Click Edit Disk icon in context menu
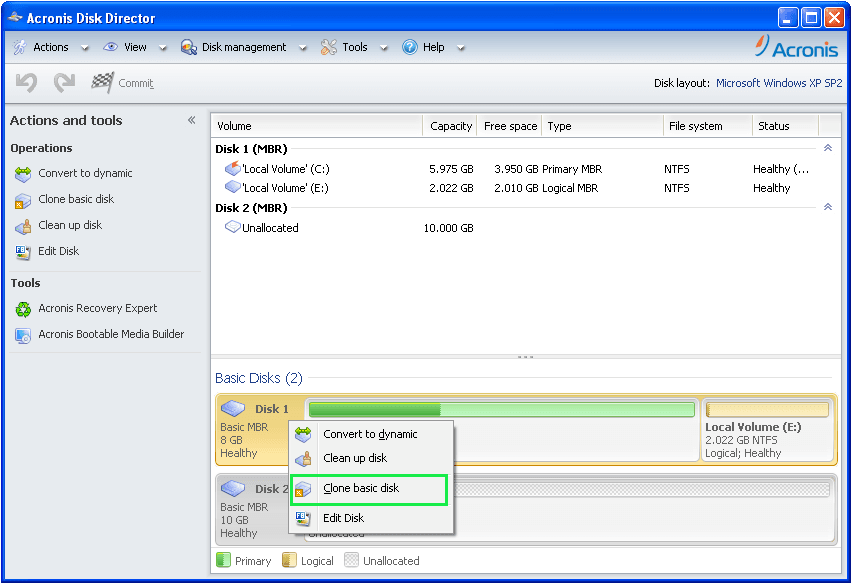The width and height of the screenshot is (851, 583). pyautogui.click(x=303, y=518)
